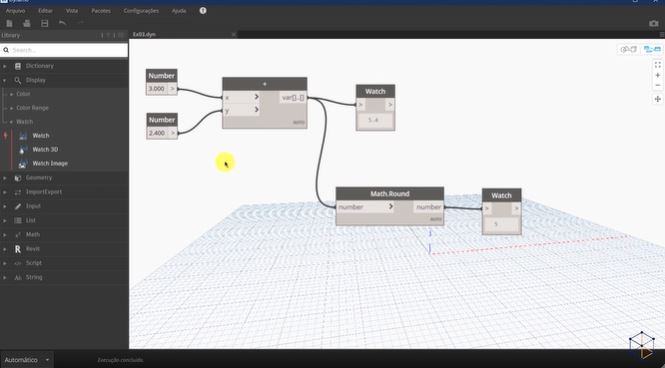
Task: Click the Input pencil category icon
Action: [18, 206]
